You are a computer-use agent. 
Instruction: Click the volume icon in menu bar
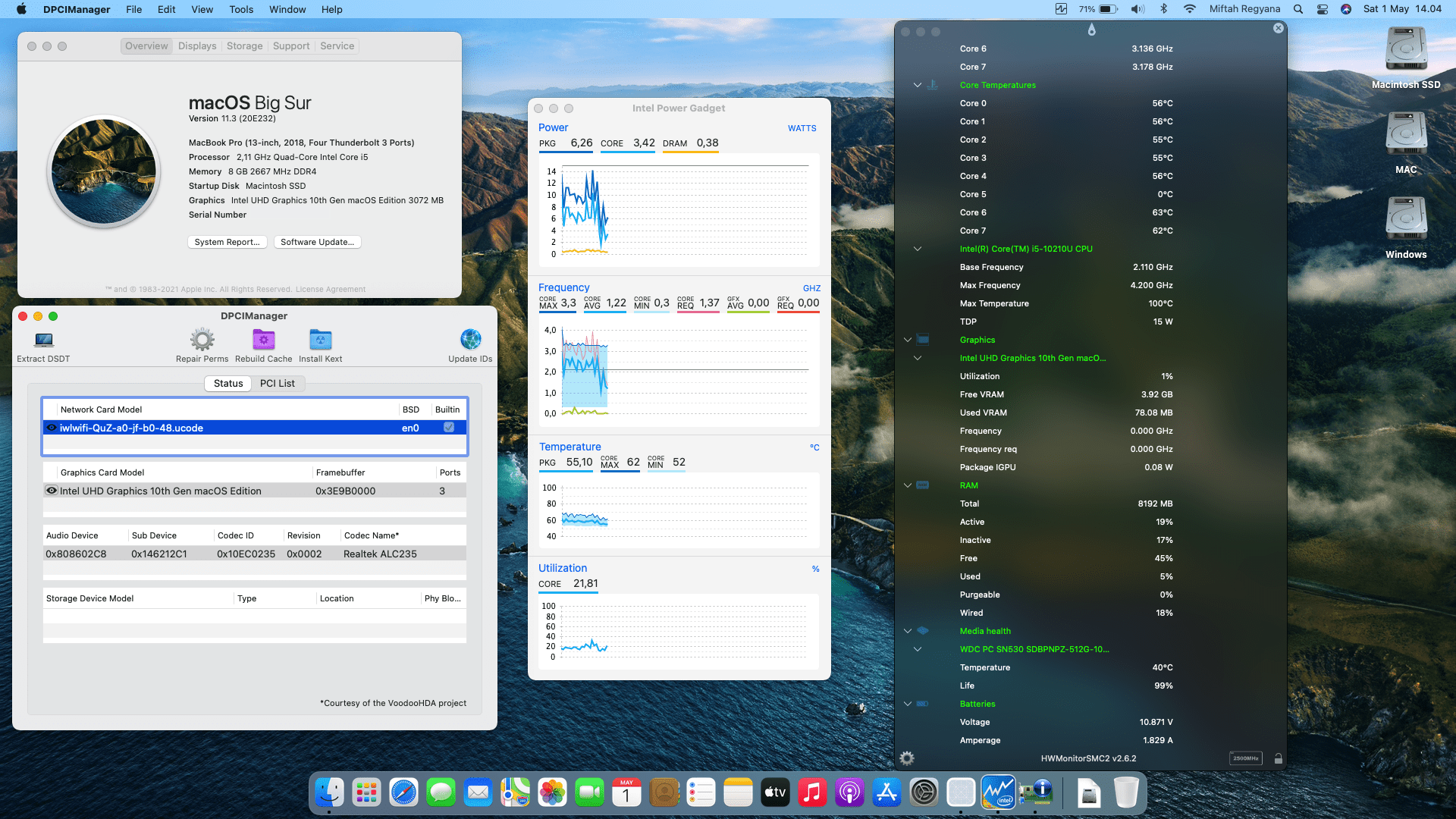(x=1137, y=9)
